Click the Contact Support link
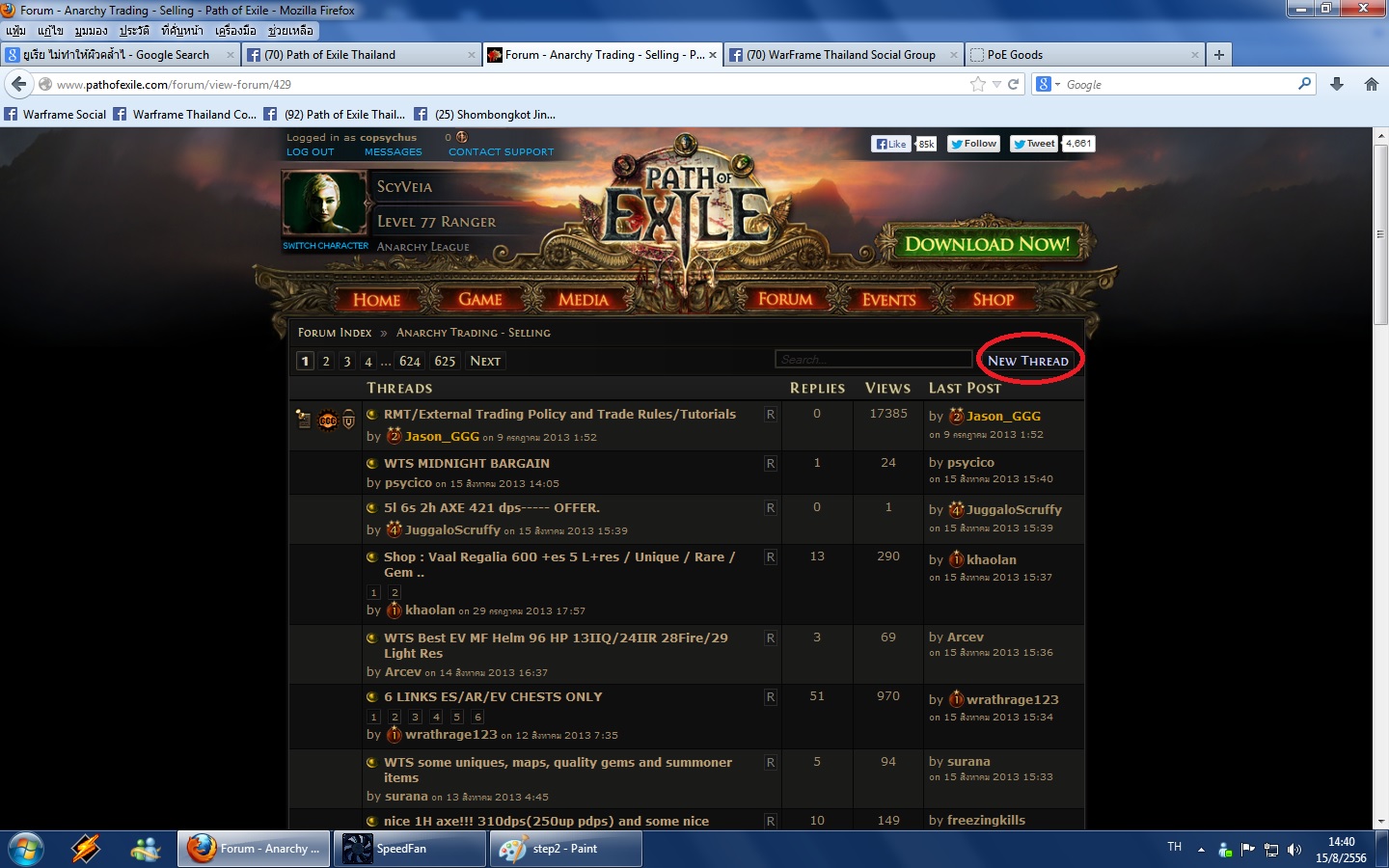The height and width of the screenshot is (868, 1389). coord(502,151)
